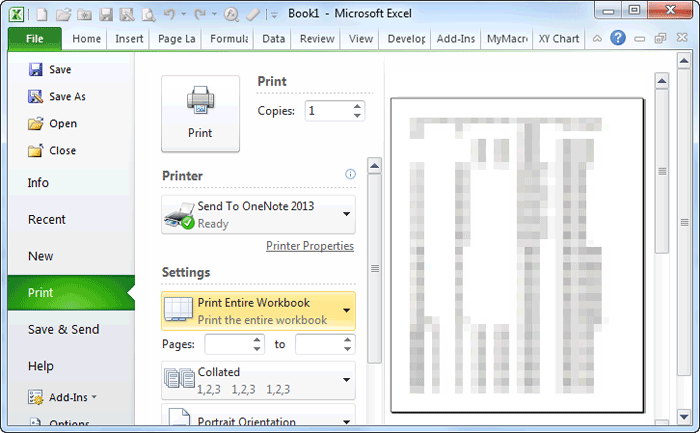
Task: Switch to the View tab
Action: [x=360, y=39]
